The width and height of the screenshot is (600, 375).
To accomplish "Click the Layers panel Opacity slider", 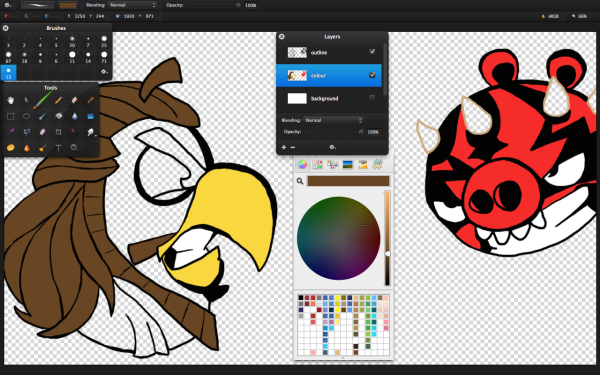I will [x=333, y=132].
